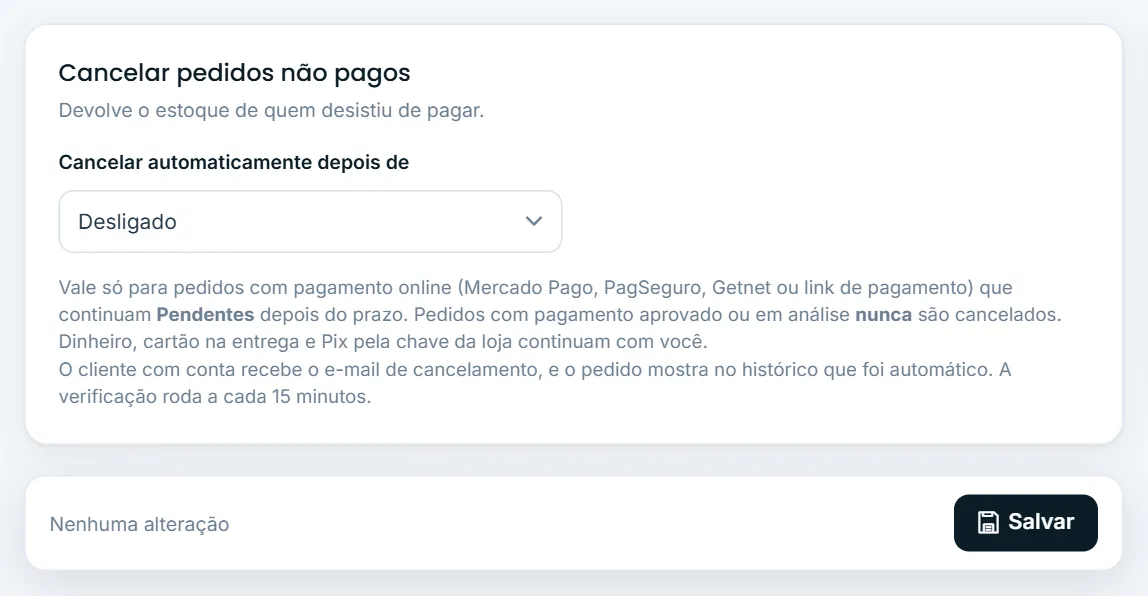
Task: Click the 'Nenhuma alteração' status text
Action: point(139,524)
